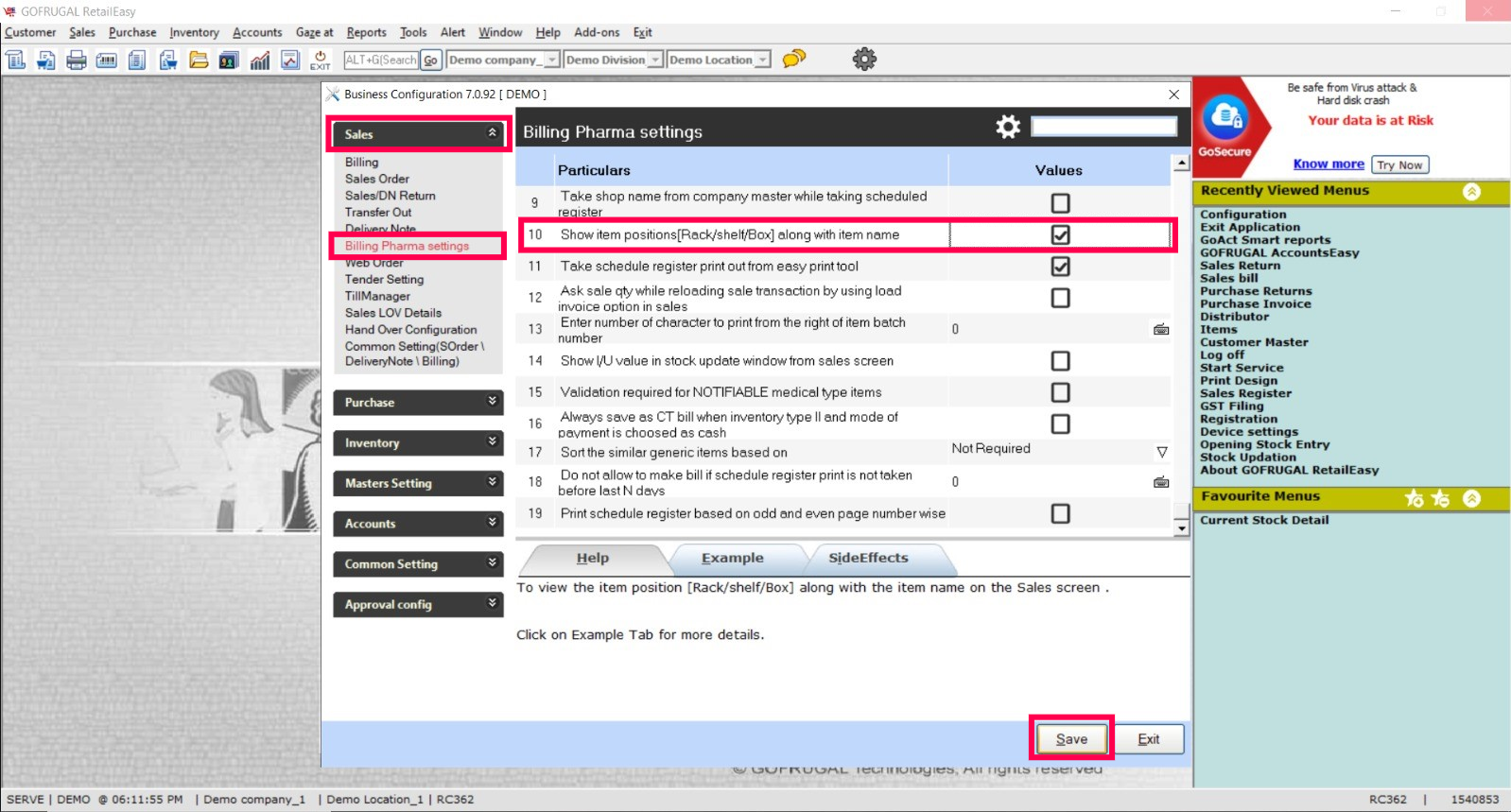Click the document with cart toolbar icon
The image size is (1511, 812).
(x=168, y=60)
